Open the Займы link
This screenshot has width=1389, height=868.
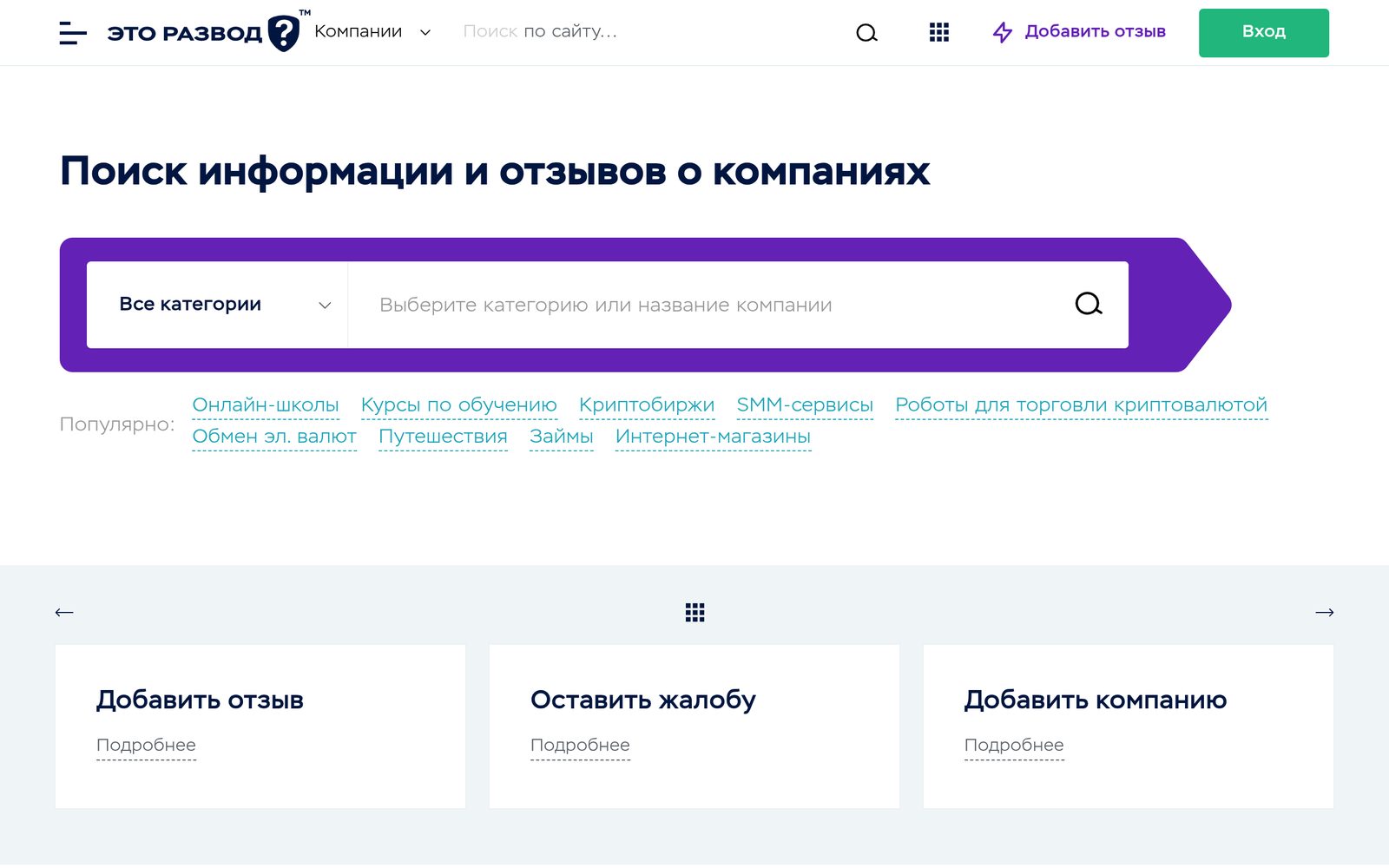point(562,437)
